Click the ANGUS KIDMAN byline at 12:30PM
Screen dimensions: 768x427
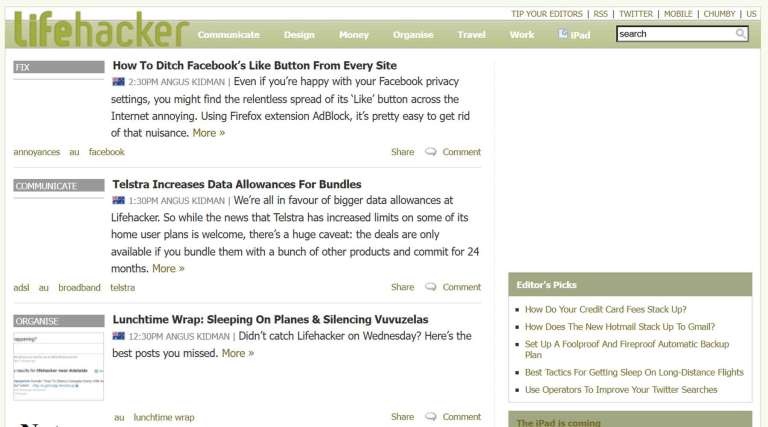pyautogui.click(x=198, y=336)
